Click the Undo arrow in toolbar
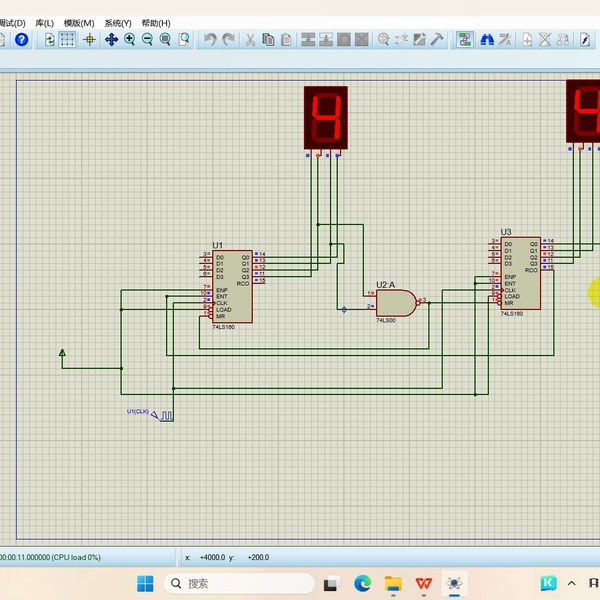The height and width of the screenshot is (600, 600). point(210,40)
